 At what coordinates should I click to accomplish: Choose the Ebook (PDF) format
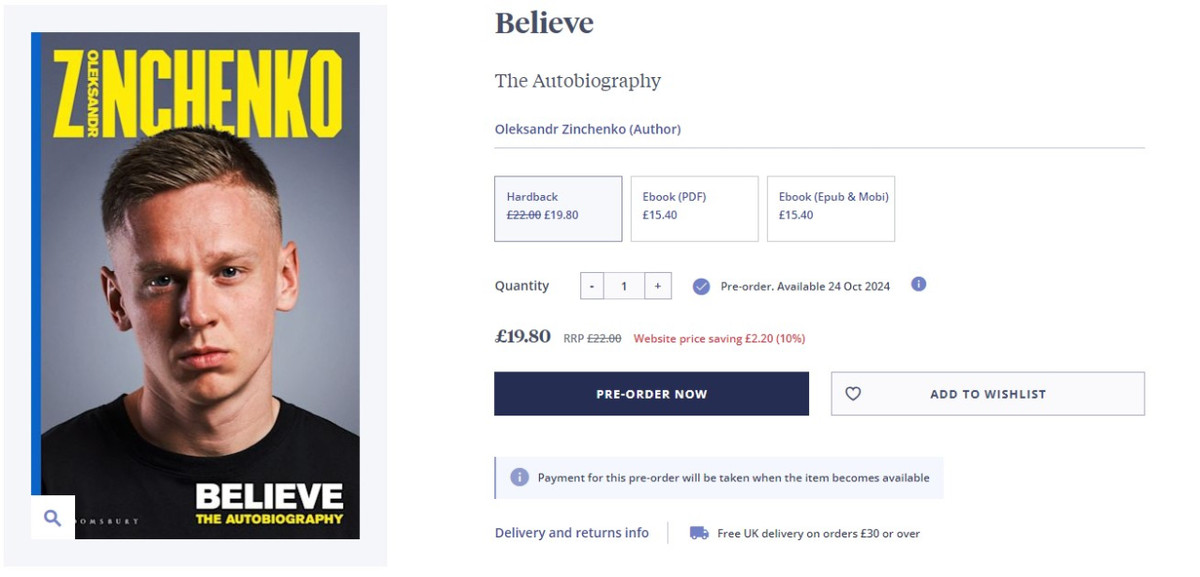[x=694, y=208]
